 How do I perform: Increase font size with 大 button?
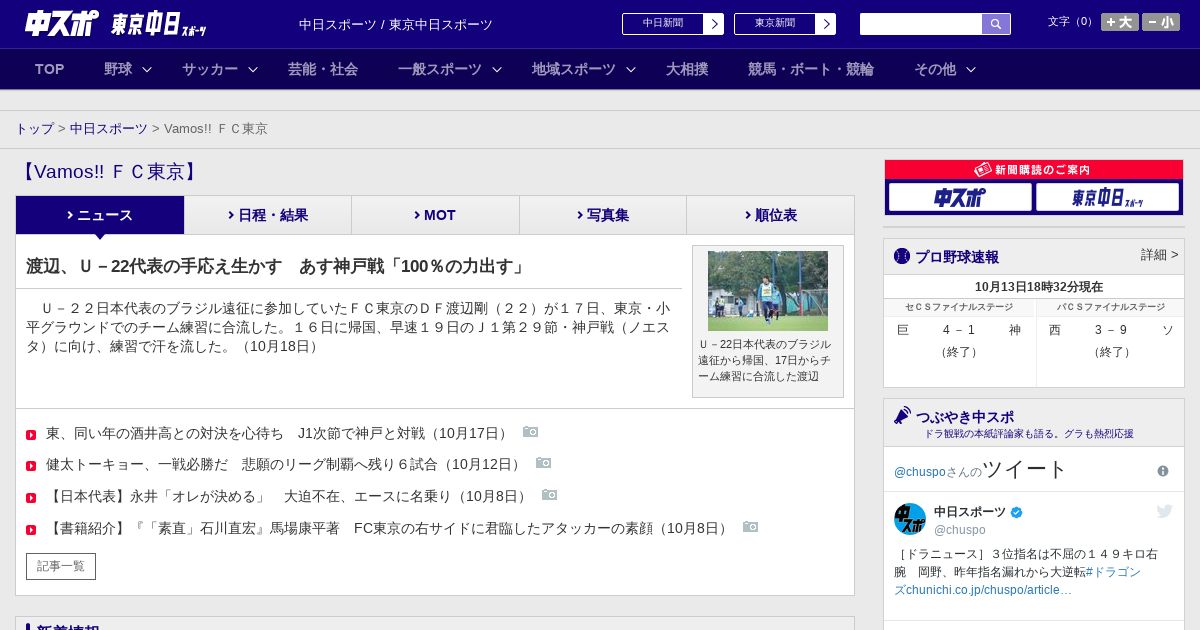coord(1119,22)
